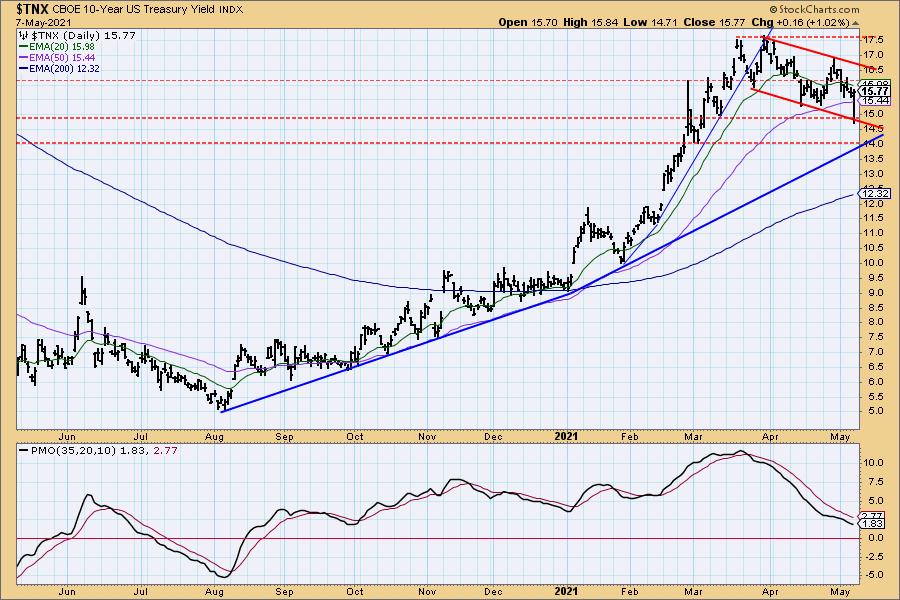900x600 pixels.
Task: Click the 'Dec' label under the PMO panel
Action: (x=493, y=592)
